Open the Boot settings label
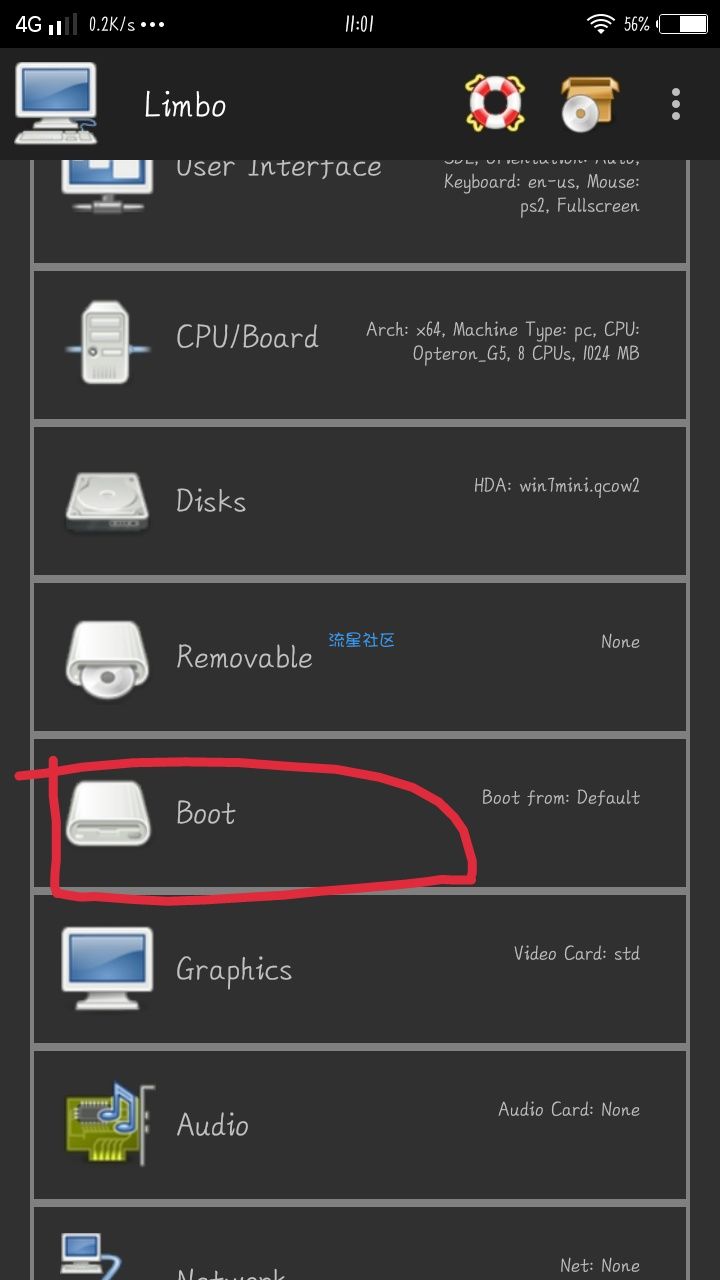This screenshot has width=720, height=1280. [x=206, y=813]
